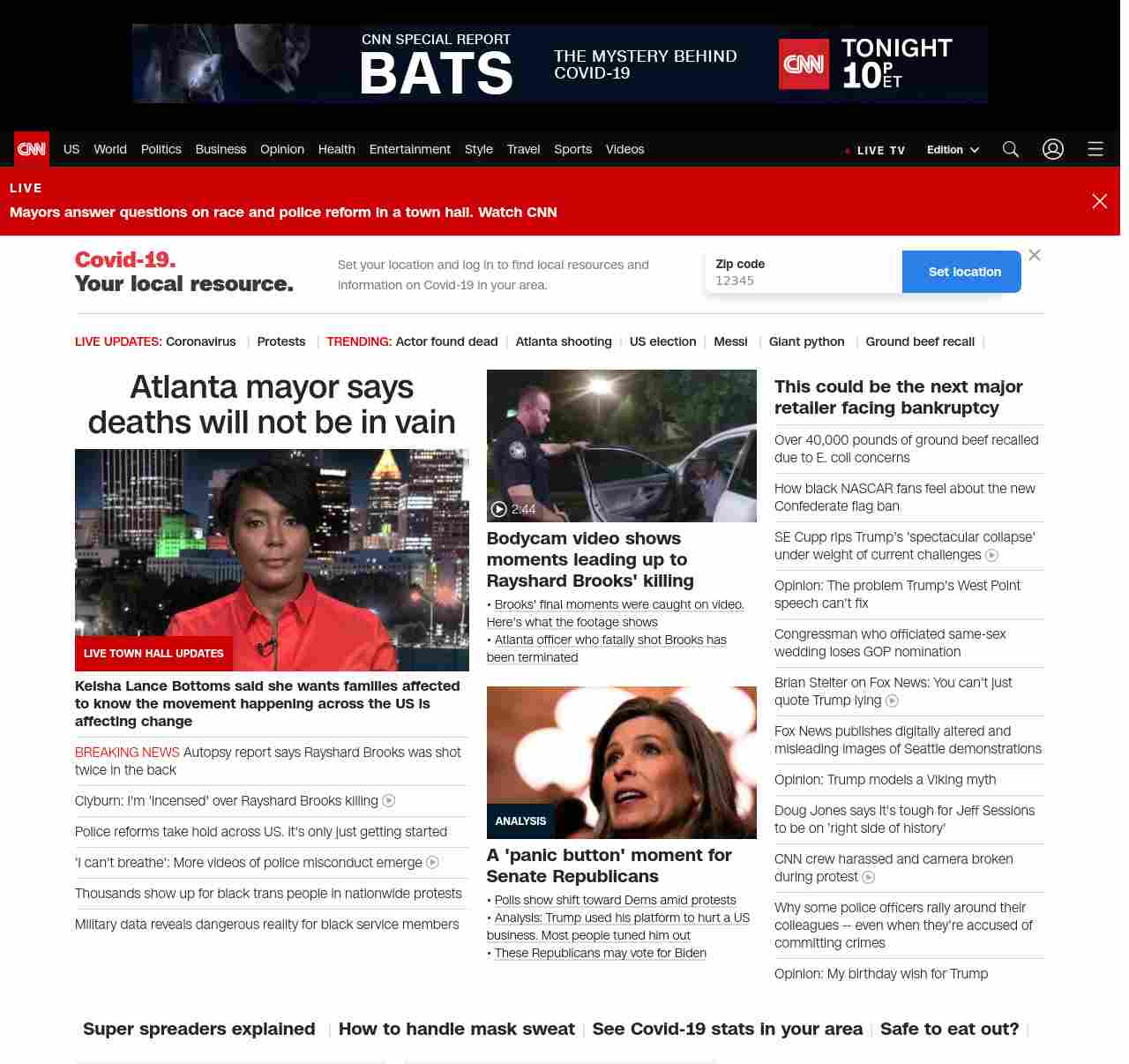Watch Live TV
Screen dimensions: 1129x1064
pyautogui.click(x=875, y=150)
